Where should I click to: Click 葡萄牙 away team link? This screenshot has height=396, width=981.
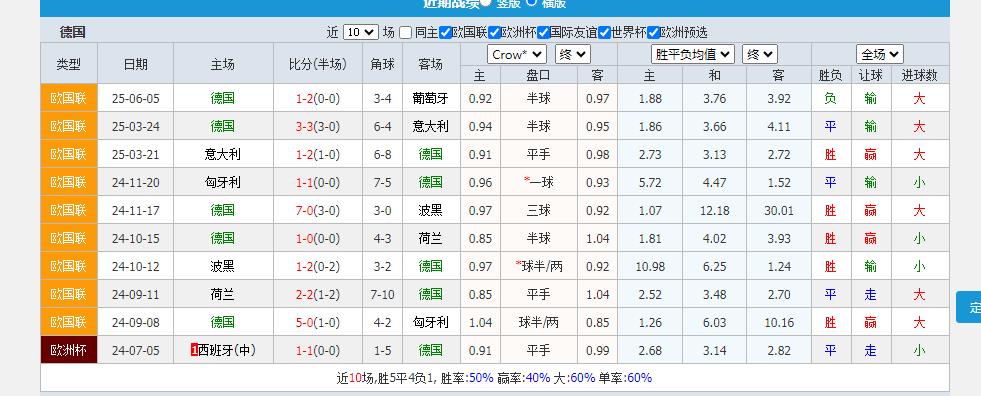tap(430, 98)
